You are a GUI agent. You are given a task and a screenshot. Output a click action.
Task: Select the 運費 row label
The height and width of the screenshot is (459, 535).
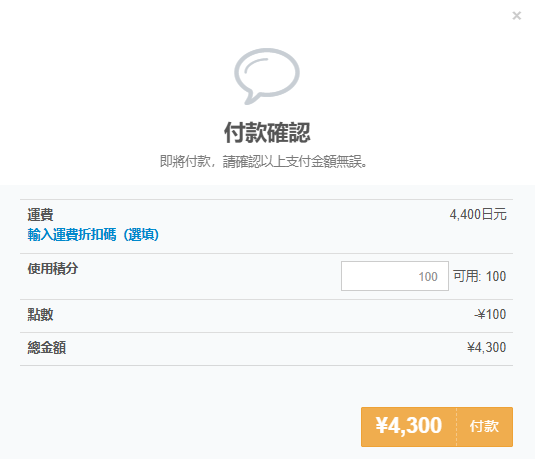point(40,215)
